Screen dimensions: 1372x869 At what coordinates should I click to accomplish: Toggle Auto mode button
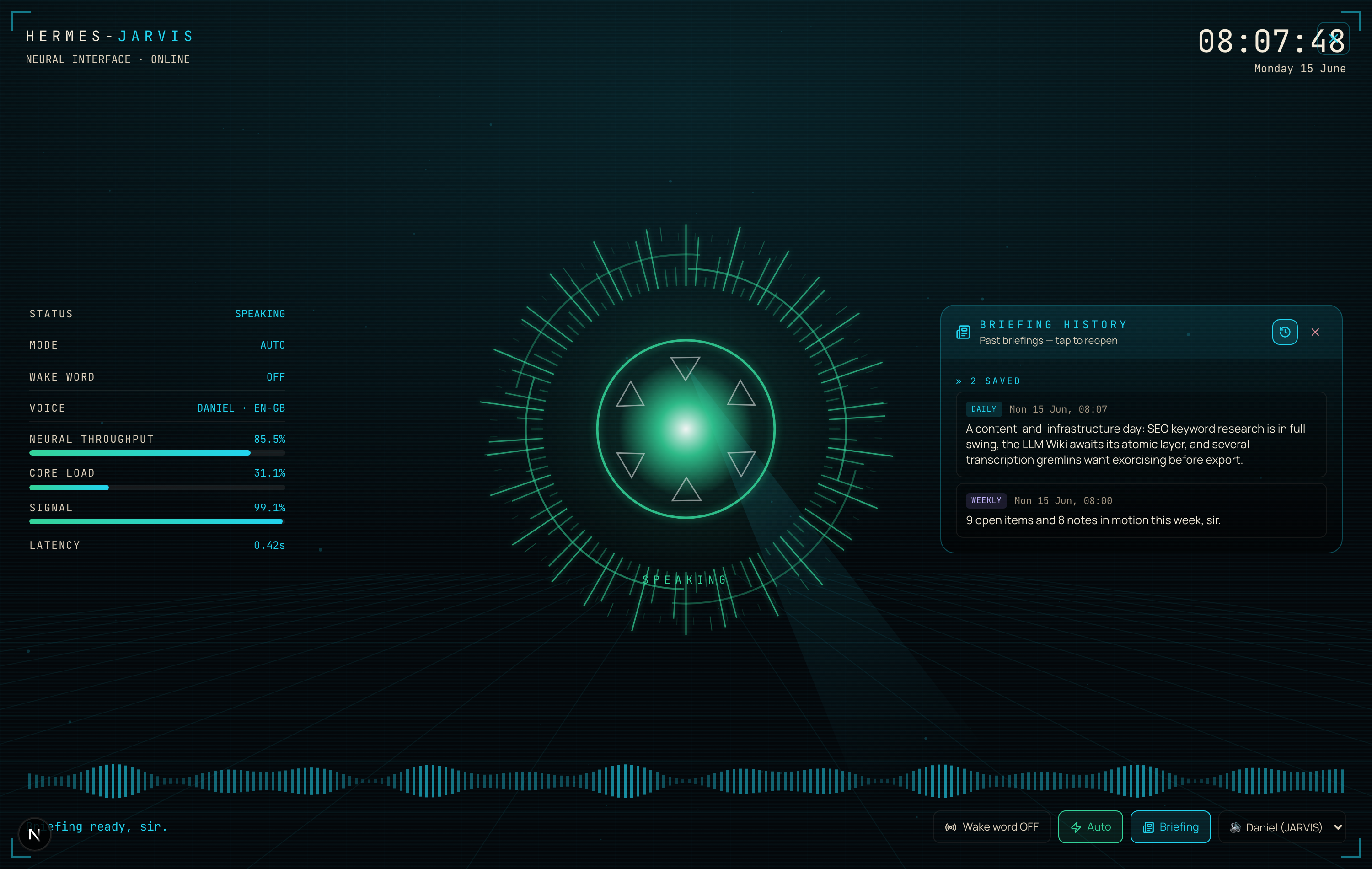pyautogui.click(x=1090, y=827)
